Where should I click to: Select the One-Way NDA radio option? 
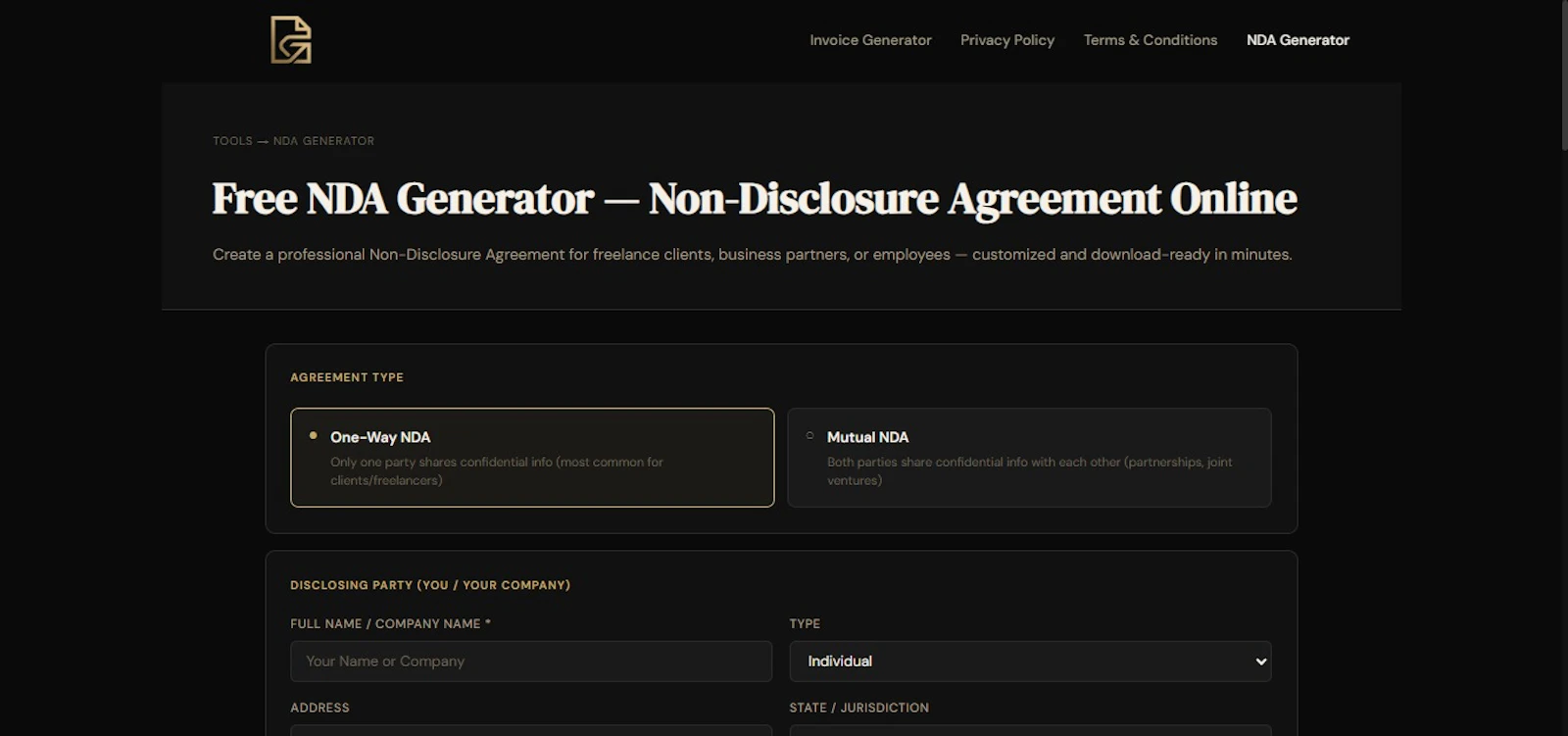pyautogui.click(x=532, y=458)
